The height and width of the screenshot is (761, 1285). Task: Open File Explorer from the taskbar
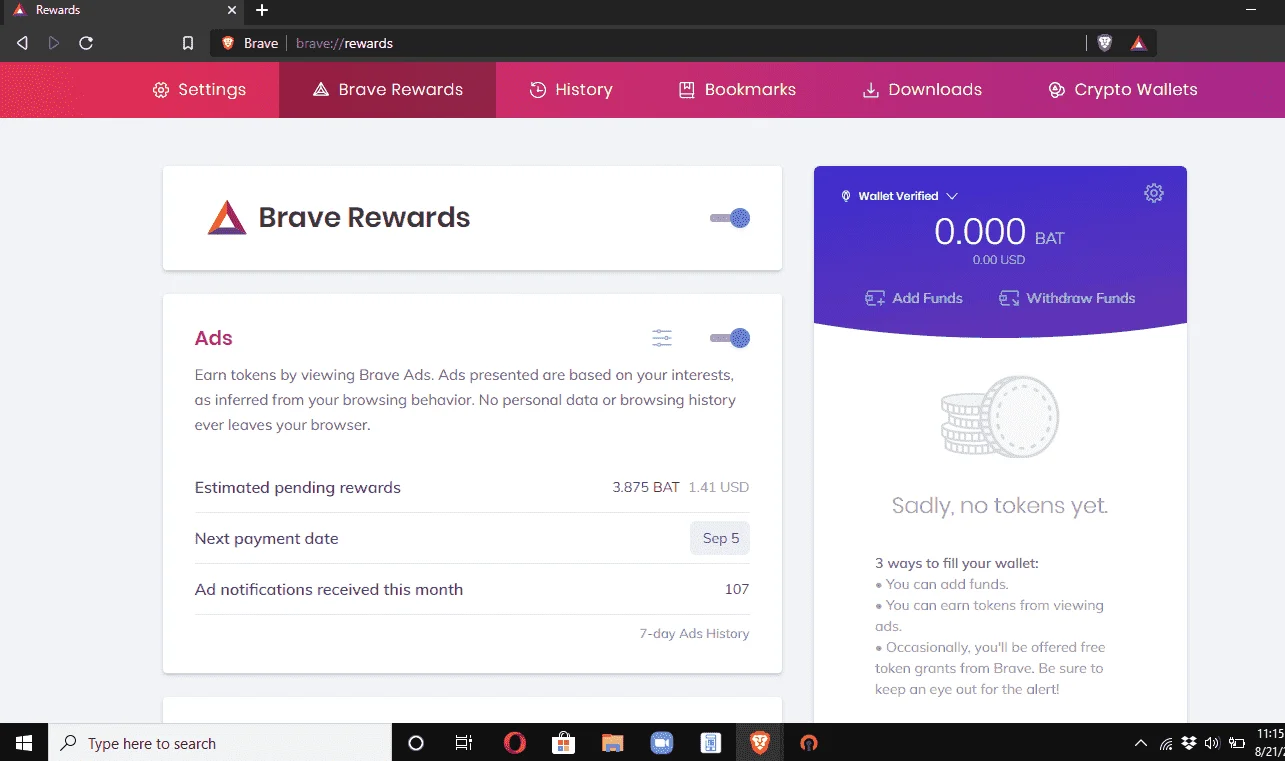(612, 743)
